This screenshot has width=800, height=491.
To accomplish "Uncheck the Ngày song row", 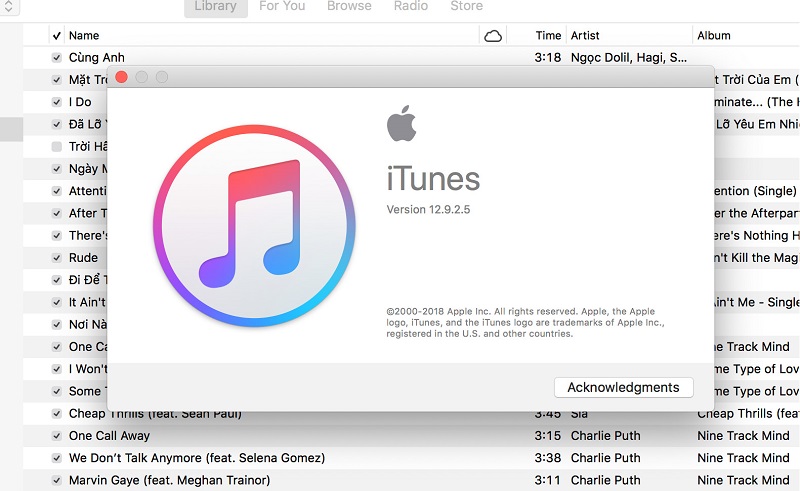I will coord(57,169).
